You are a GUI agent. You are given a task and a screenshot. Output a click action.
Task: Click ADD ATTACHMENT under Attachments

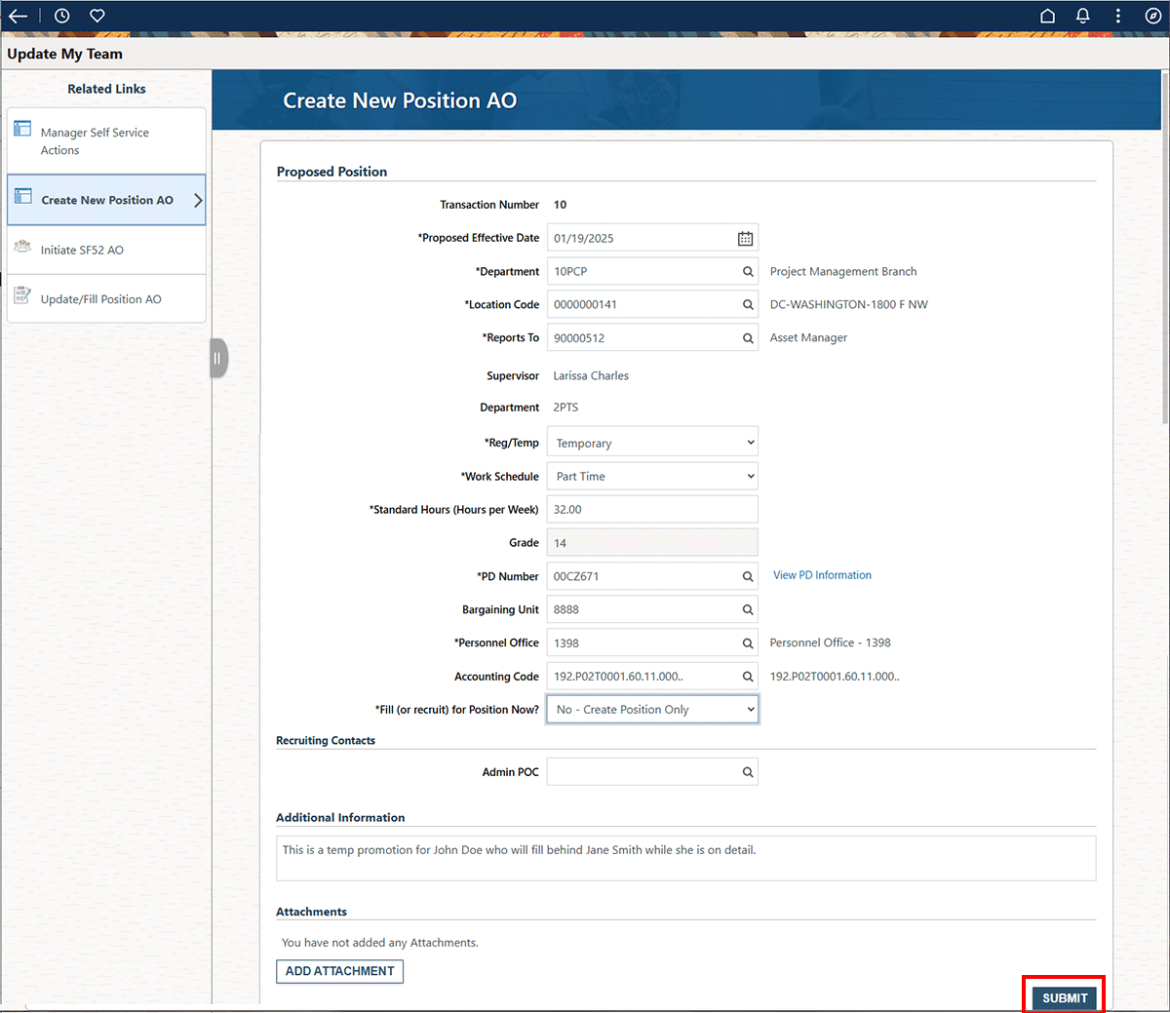339,971
